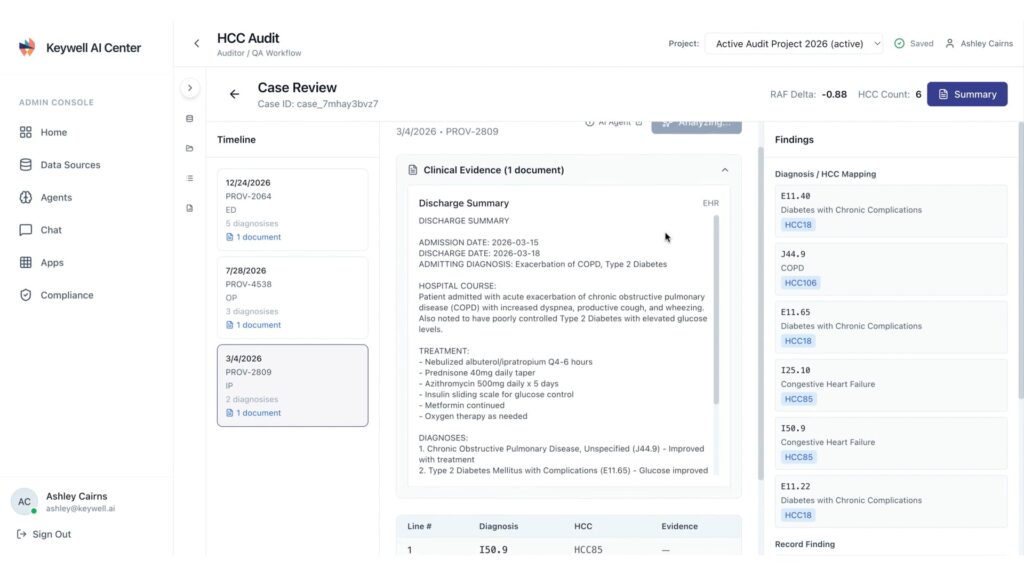Viewport: 1024px width, 576px height.
Task: Expand the side rail with circular chevron
Action: [190, 88]
